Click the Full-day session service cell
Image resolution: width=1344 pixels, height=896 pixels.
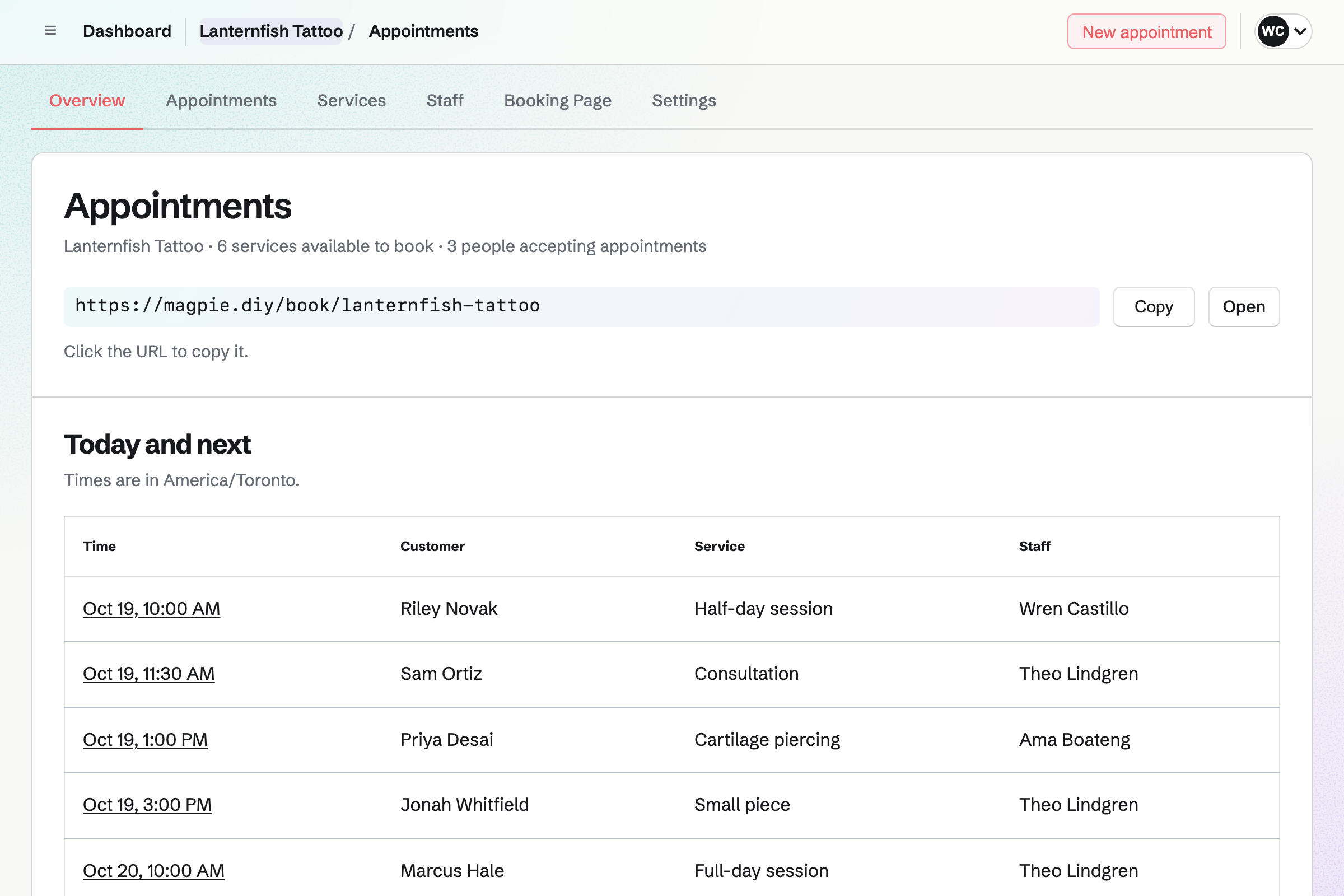pos(761,870)
